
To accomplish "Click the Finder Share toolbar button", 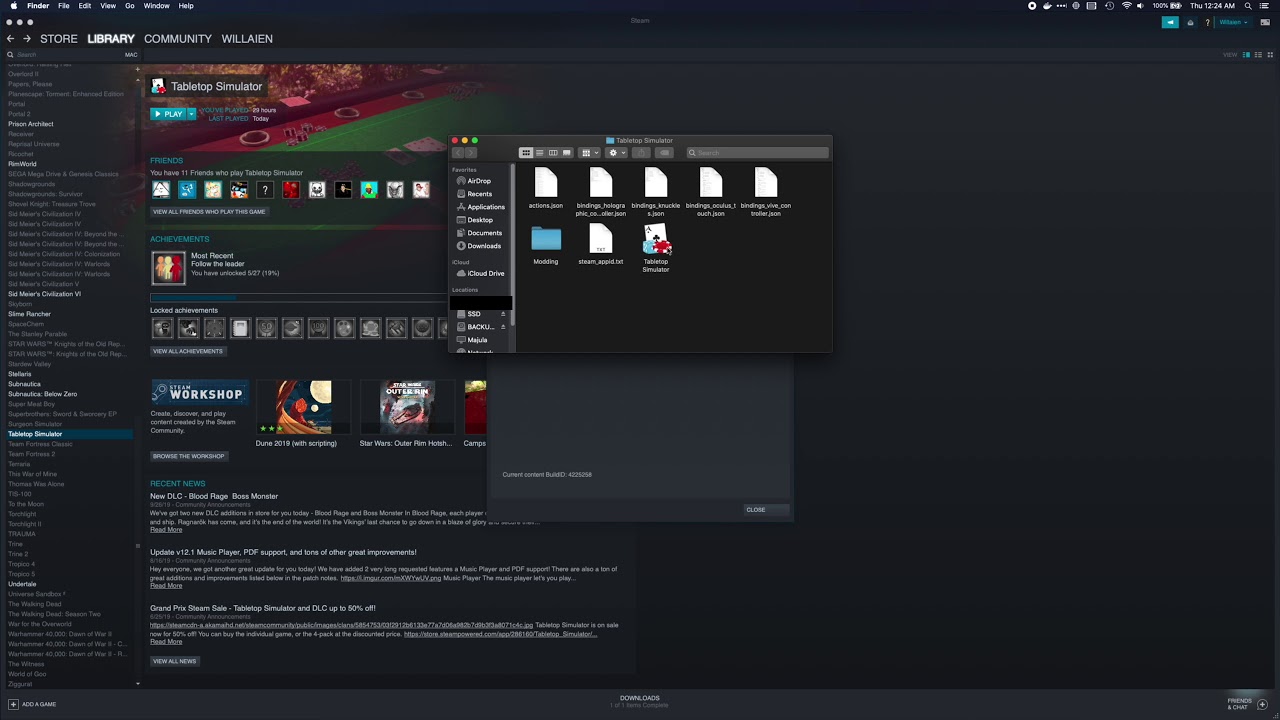I will [642, 153].
